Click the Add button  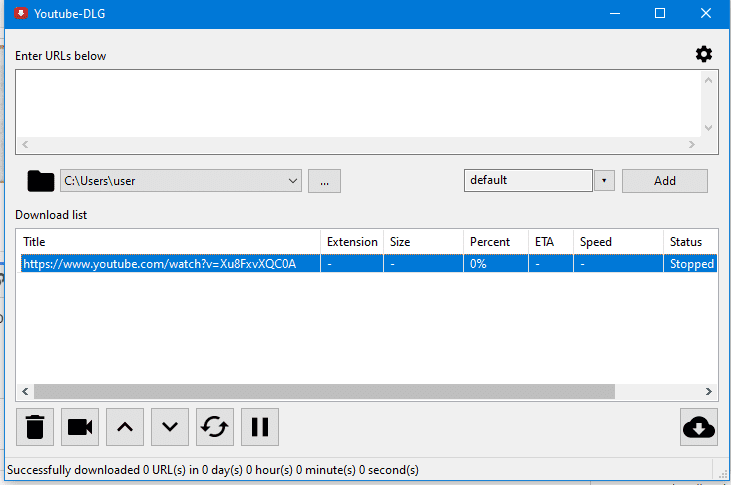tap(665, 181)
